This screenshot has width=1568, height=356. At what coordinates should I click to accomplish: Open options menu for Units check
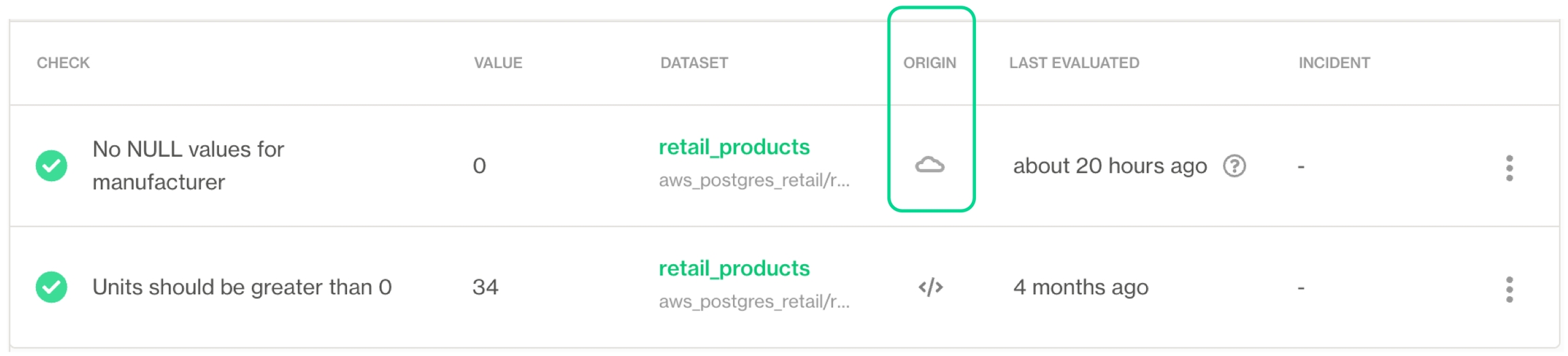(x=1509, y=289)
